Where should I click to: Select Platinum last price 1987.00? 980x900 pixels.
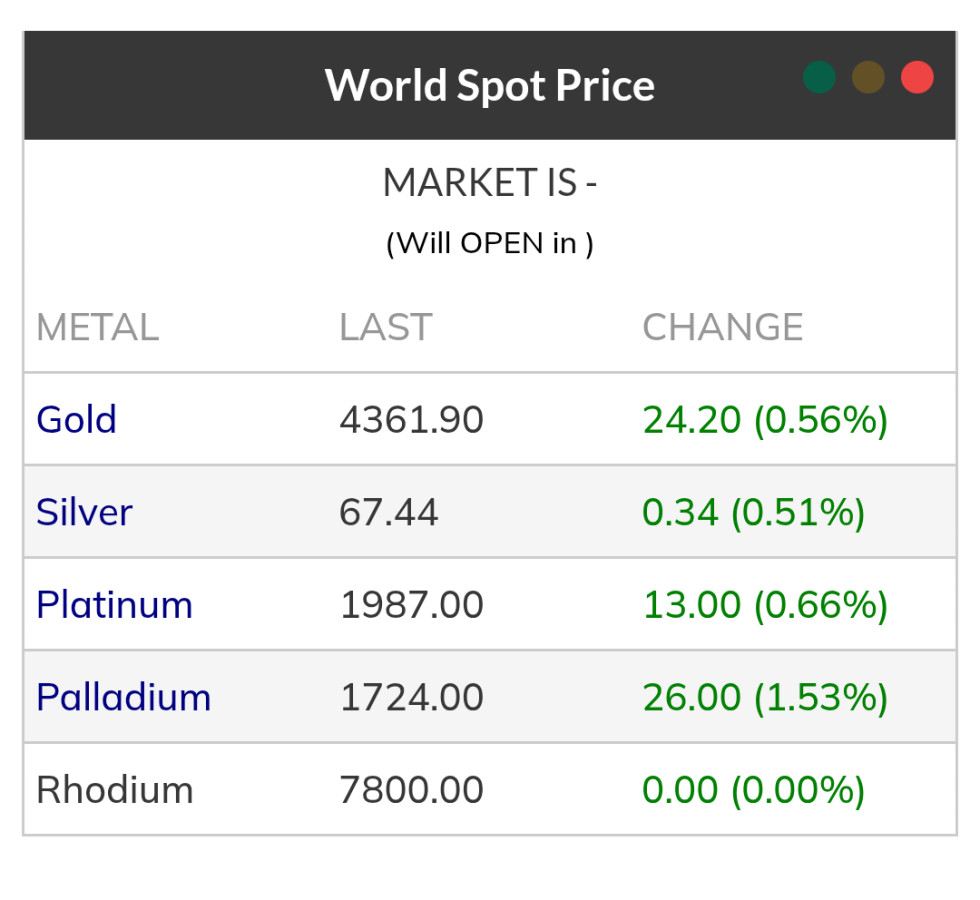pyautogui.click(x=411, y=605)
